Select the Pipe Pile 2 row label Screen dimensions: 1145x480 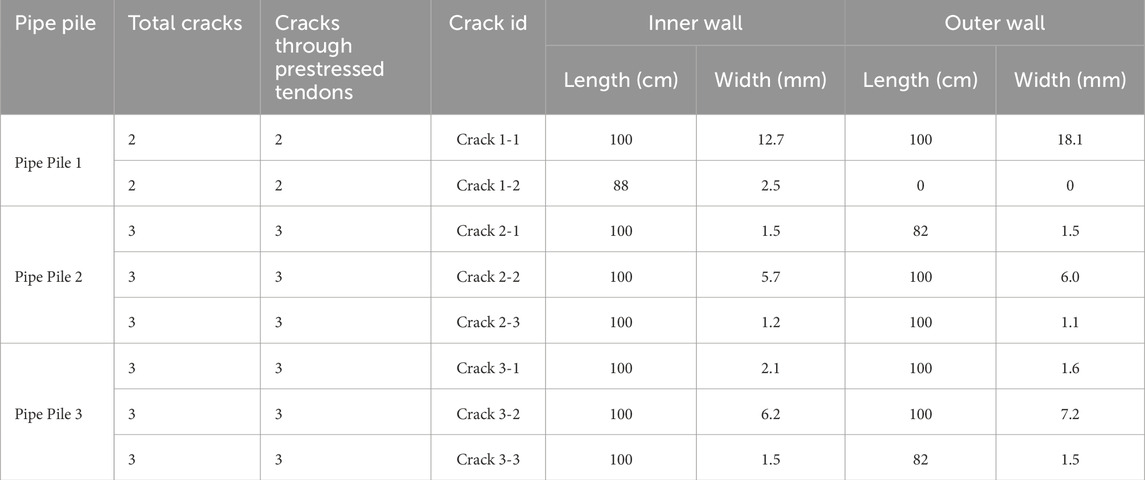(56, 277)
